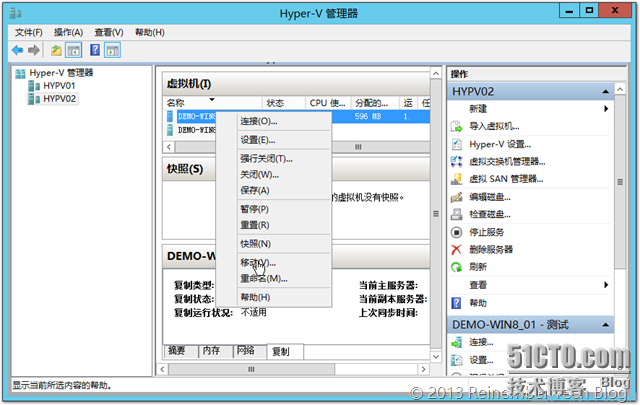Click the VM list left scroll arrow
Screen dimensions: 640x405
click(x=169, y=147)
